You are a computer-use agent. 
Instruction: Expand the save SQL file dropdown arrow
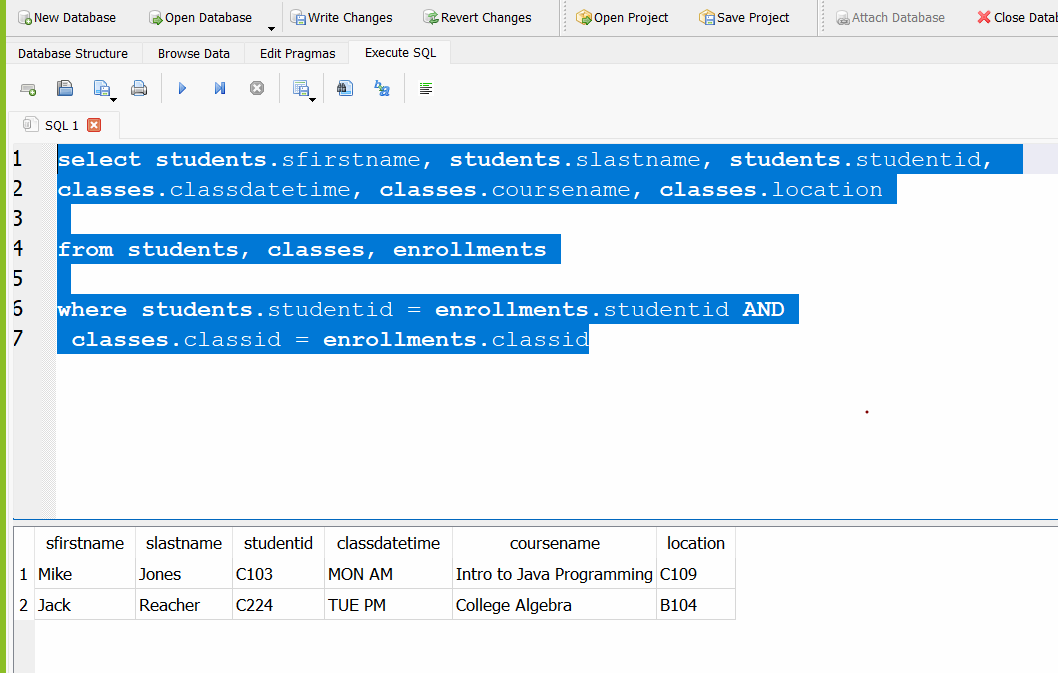113,100
